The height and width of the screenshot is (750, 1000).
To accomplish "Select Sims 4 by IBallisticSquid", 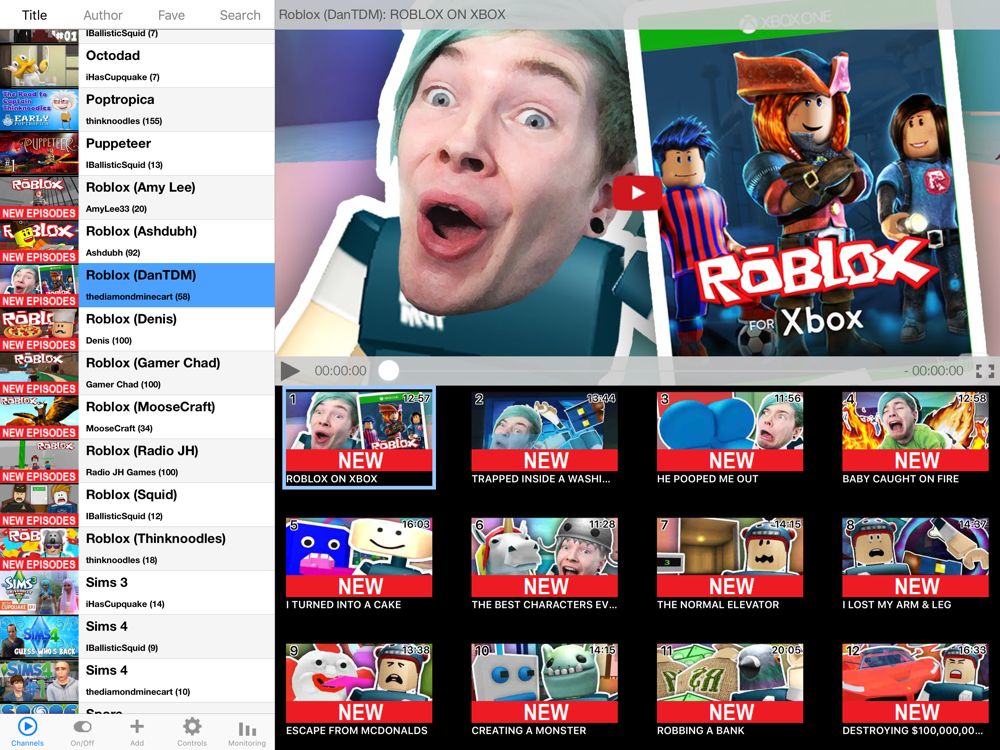I will (137, 637).
